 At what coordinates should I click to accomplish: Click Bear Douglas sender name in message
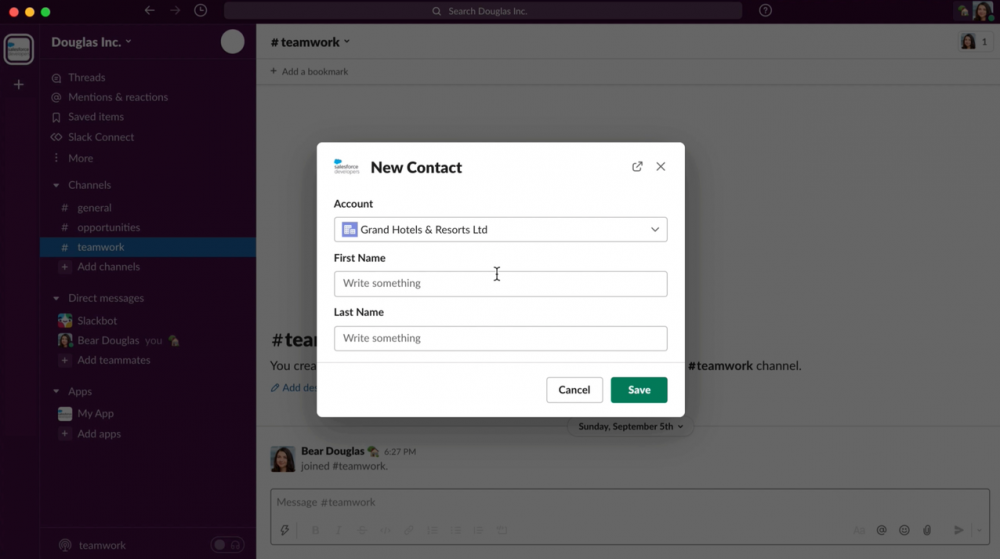[x=332, y=451]
